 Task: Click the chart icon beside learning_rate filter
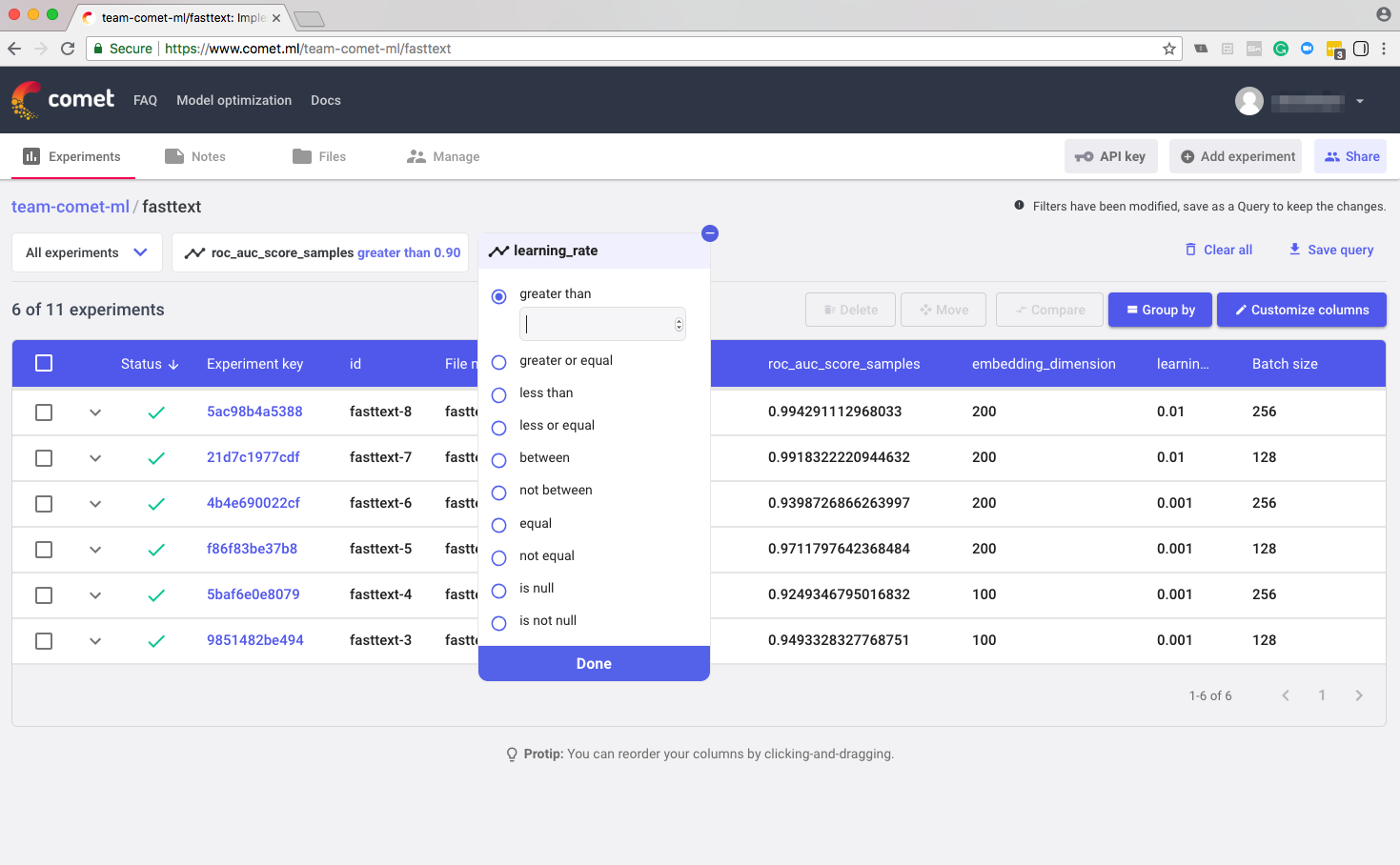498,251
